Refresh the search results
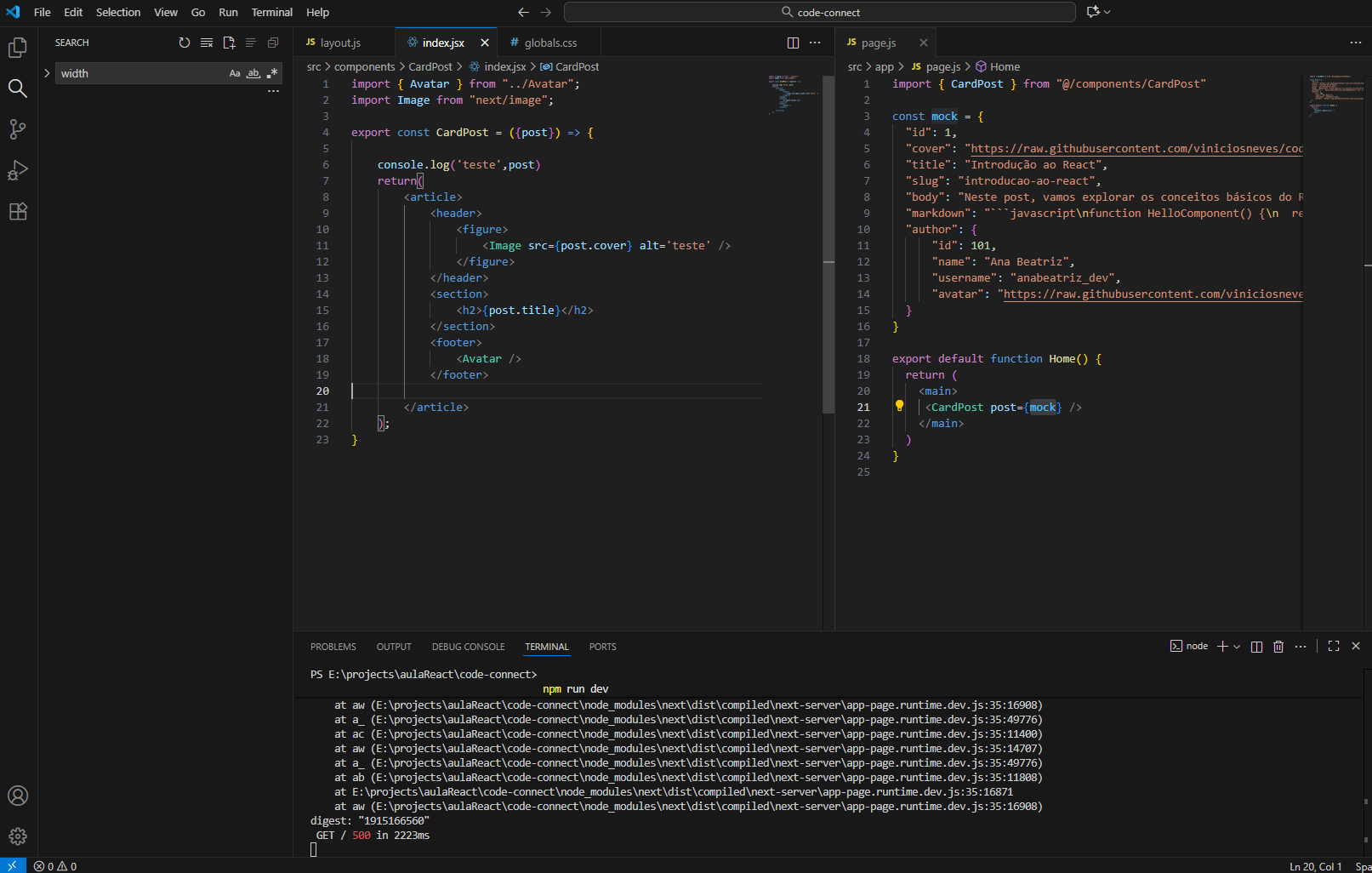 185,43
